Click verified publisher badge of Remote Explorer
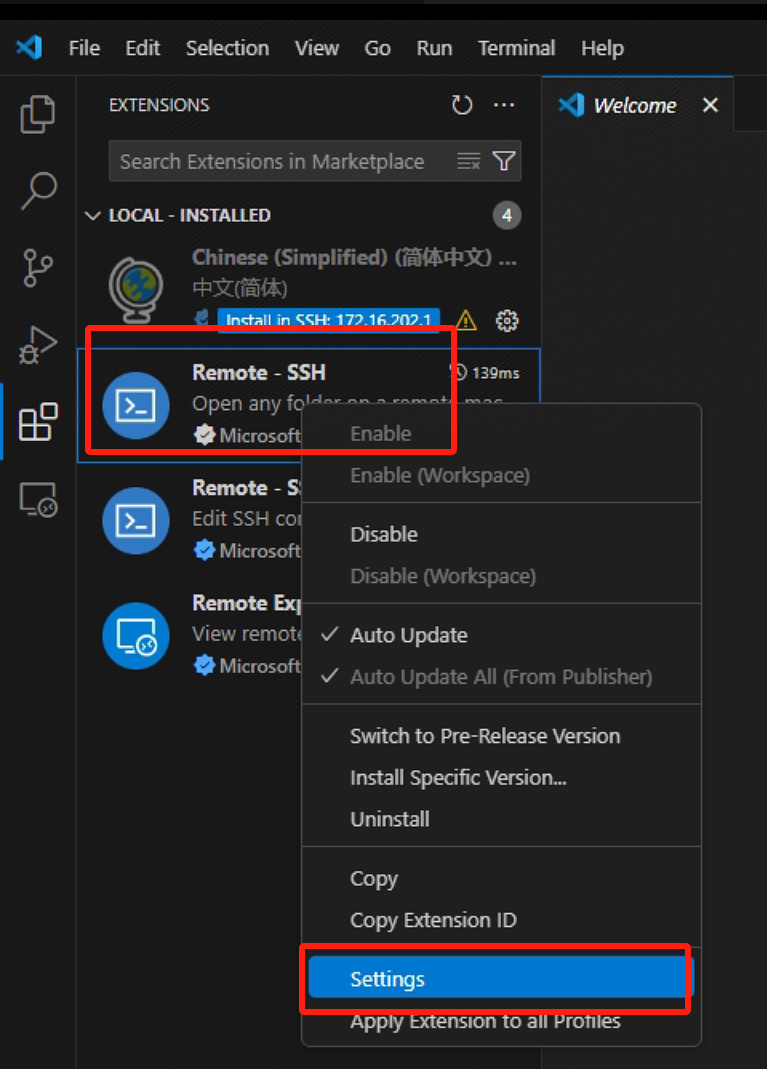This screenshot has width=767, height=1069. (204, 665)
